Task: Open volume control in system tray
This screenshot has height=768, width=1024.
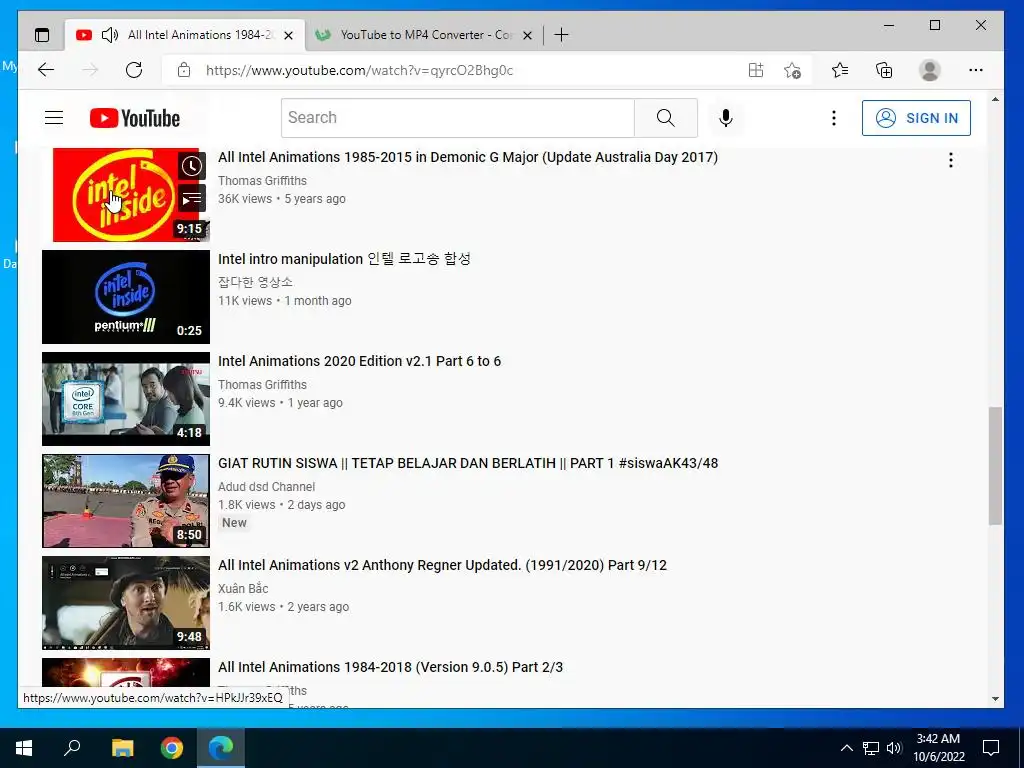Action: point(894,748)
